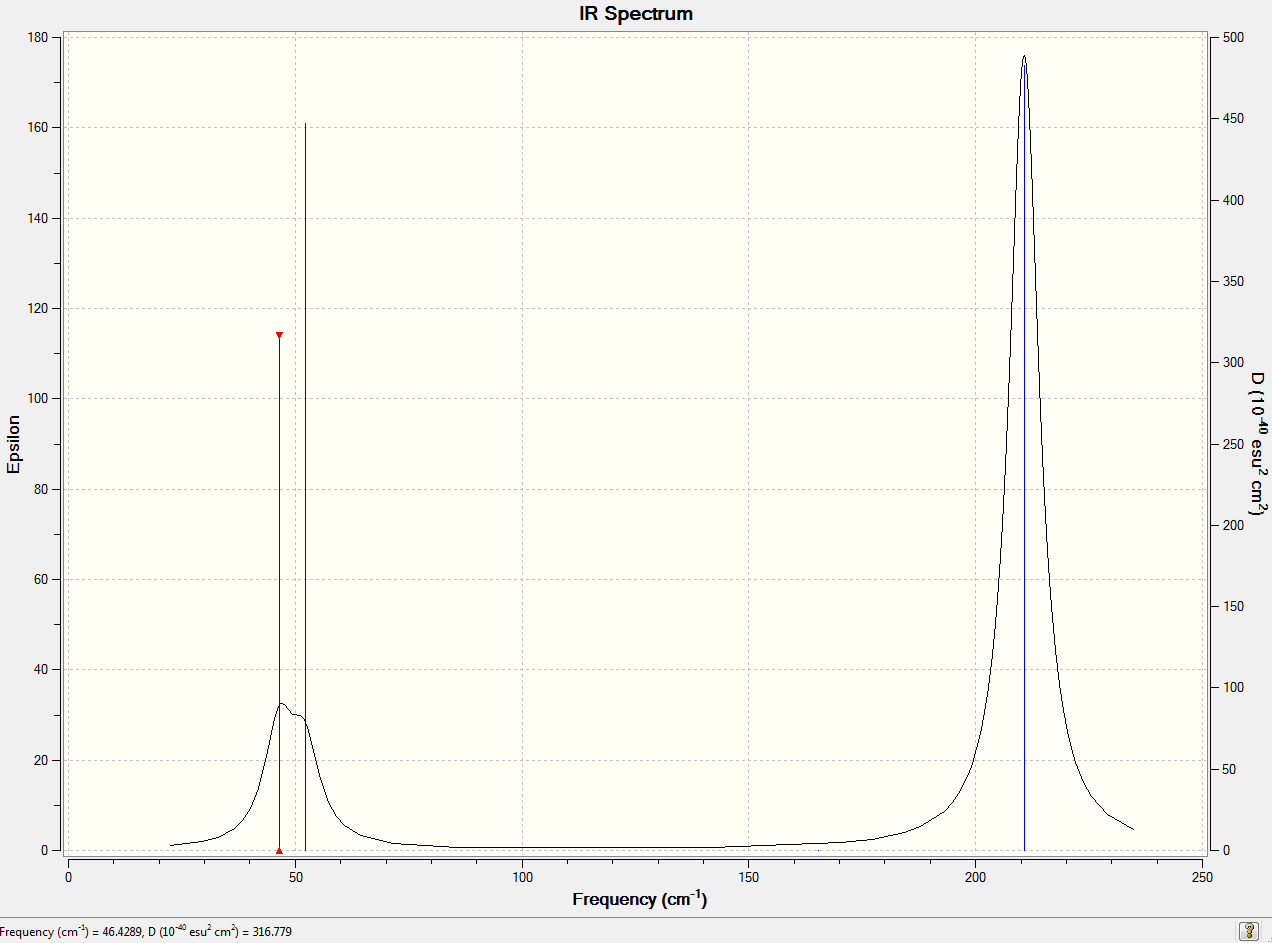Screen dimensions: 1272x943
Task: Click the 100 tick on the Frequency axis
Action: (522, 876)
